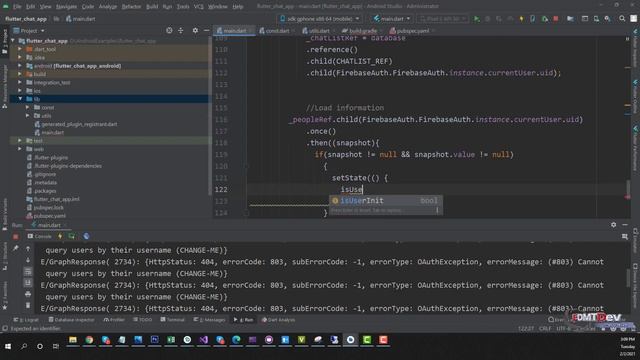Screen dimensions: 640x360
Task: Open the TODO tool window
Action: 142,320
